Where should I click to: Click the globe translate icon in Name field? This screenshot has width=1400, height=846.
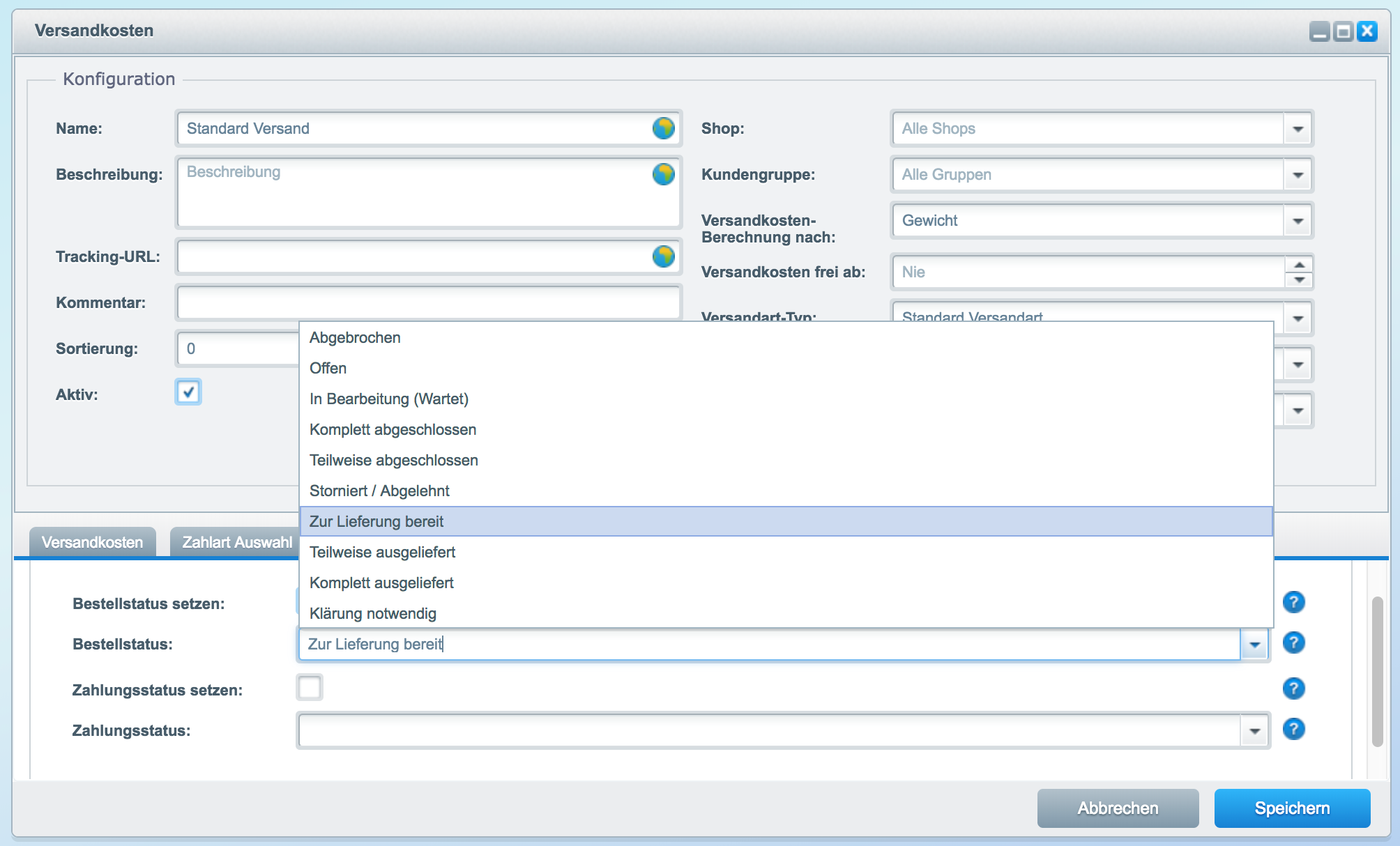click(663, 128)
